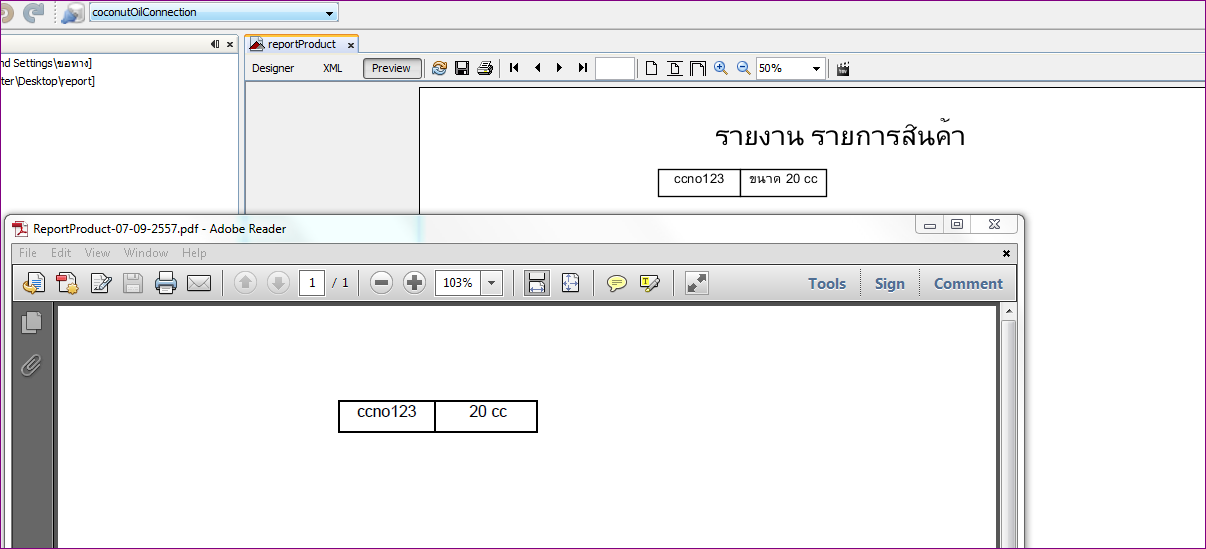Image resolution: width=1206 pixels, height=549 pixels.
Task: Add a sticky note comment
Action: tap(617, 283)
